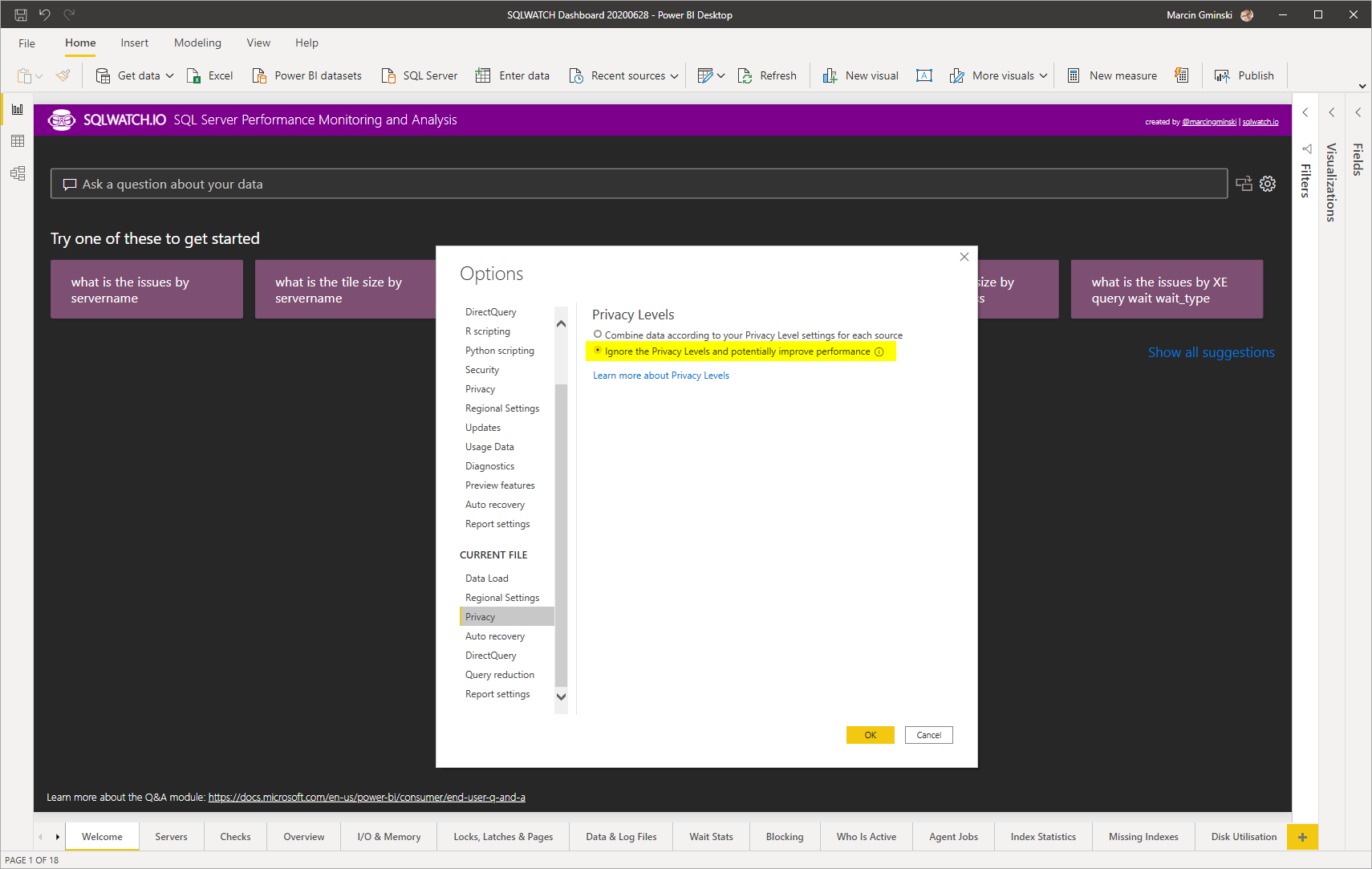Switch to Model view

coord(18,173)
